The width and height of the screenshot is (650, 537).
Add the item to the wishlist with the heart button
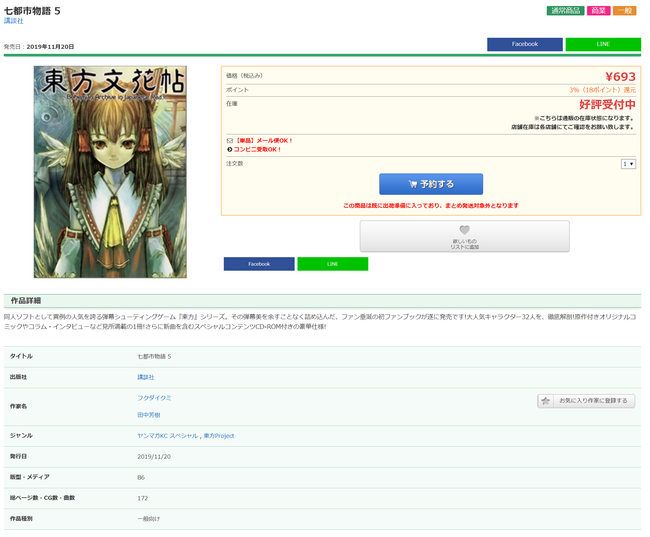coord(464,236)
